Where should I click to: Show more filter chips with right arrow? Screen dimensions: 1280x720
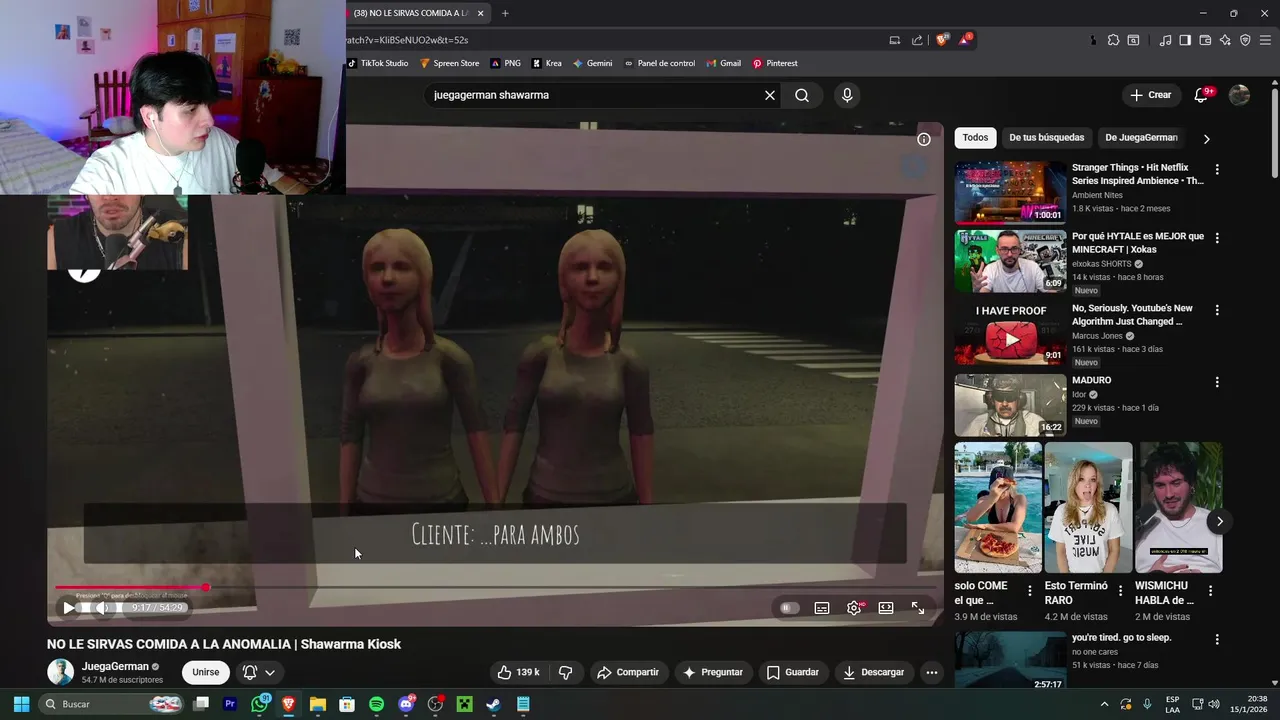(1206, 139)
